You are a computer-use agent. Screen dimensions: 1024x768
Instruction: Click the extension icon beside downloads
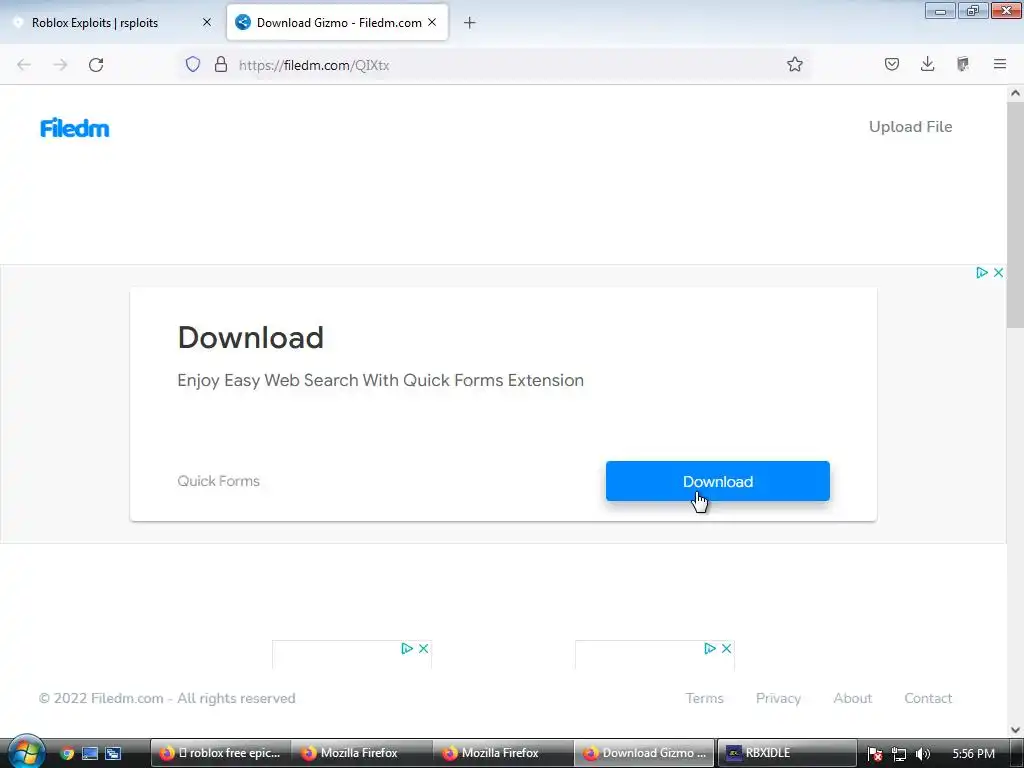[963, 64]
